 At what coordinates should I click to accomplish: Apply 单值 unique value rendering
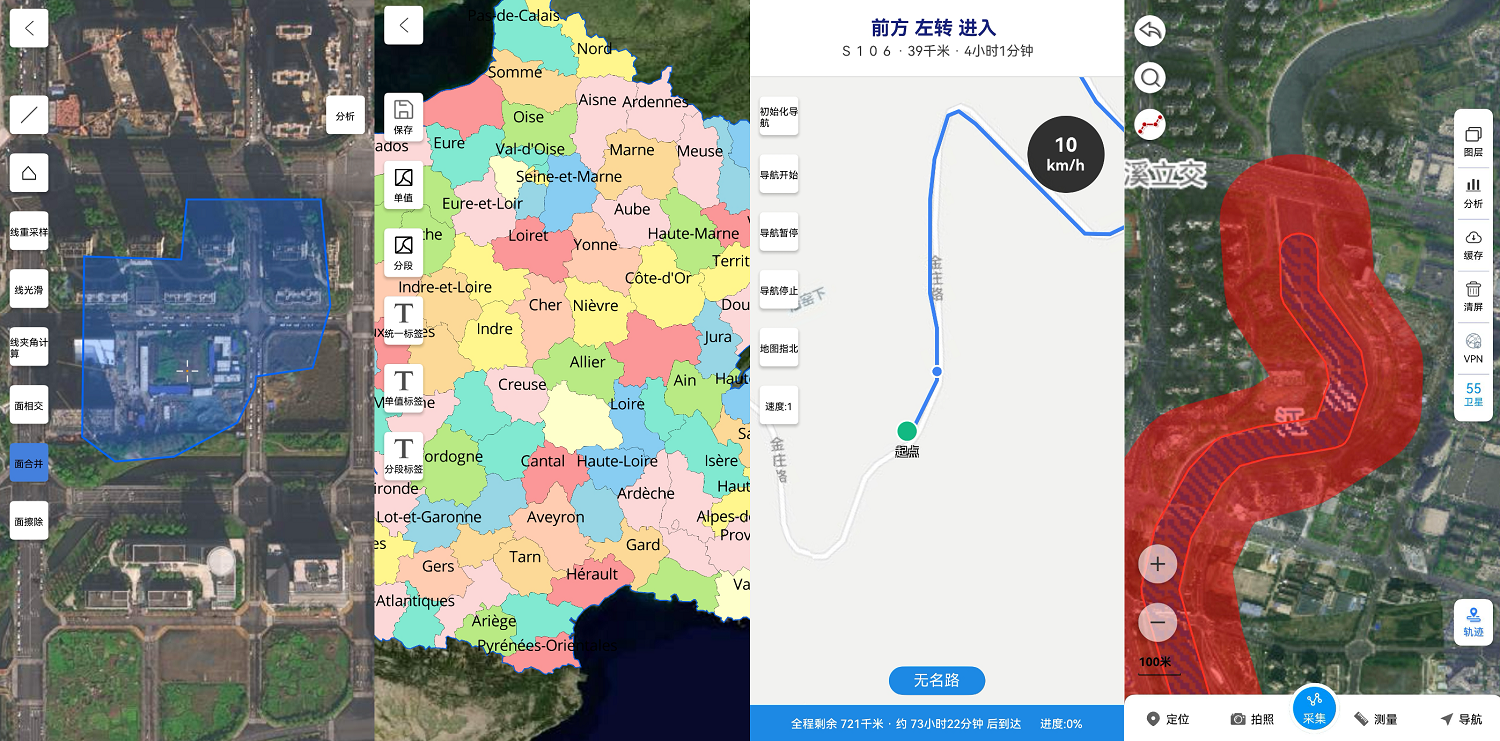404,186
